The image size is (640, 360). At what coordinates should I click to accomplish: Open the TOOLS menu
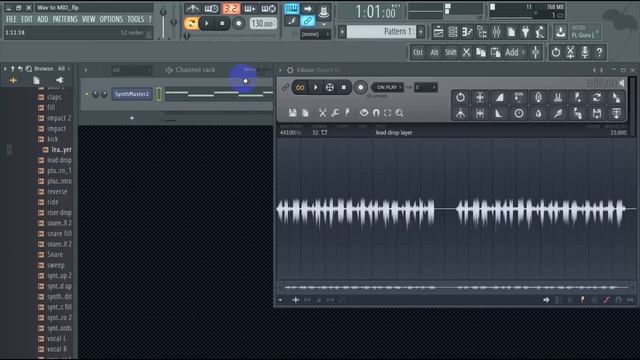pos(136,19)
